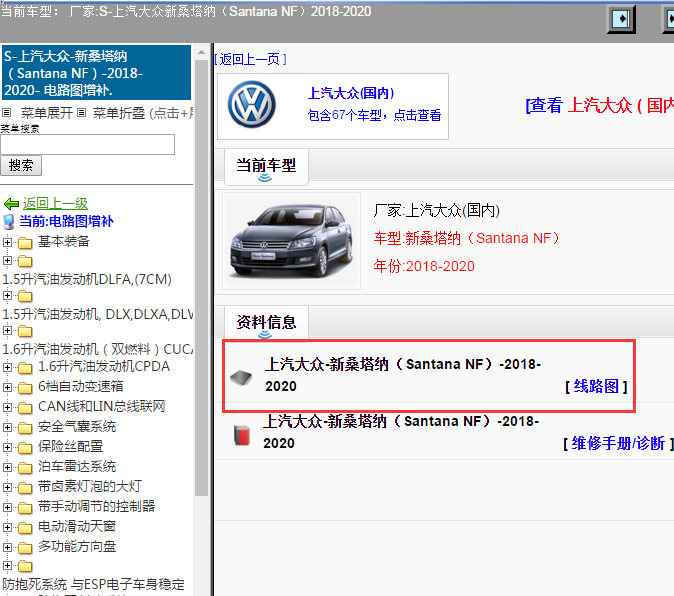This screenshot has height=596, width=674.
Task: Expand node above 1.5升汽油发动机DLFA label
Action: (x=7, y=260)
